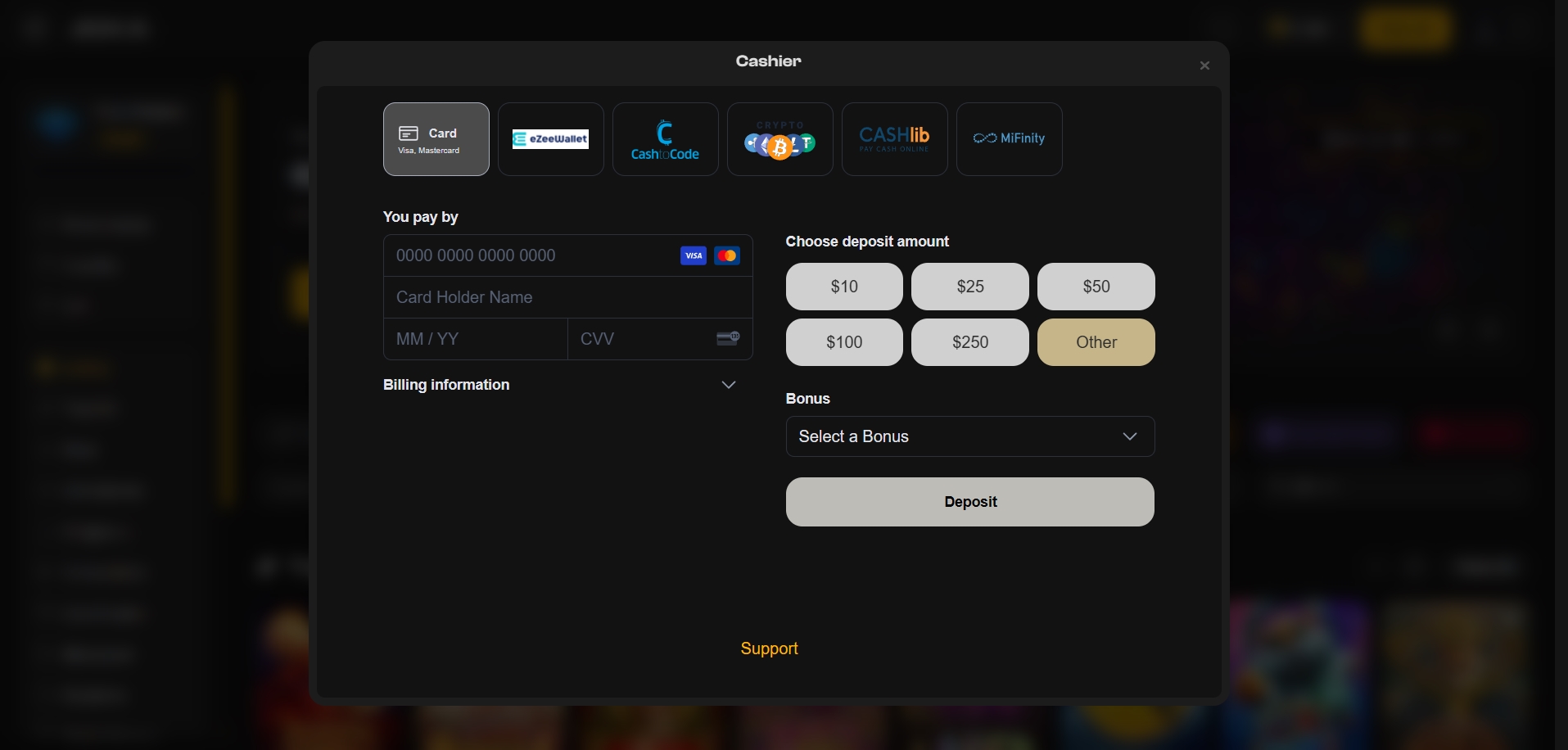
Task: Choose the MiFinity payment method
Action: pyautogui.click(x=1009, y=138)
